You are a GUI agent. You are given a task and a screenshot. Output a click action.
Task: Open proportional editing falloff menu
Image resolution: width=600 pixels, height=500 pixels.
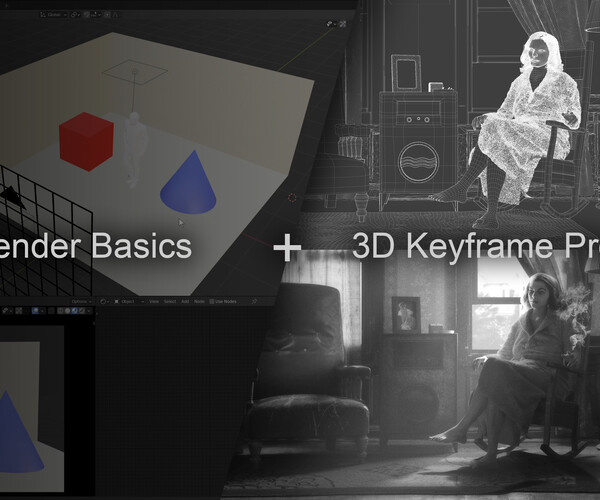(x=115, y=15)
